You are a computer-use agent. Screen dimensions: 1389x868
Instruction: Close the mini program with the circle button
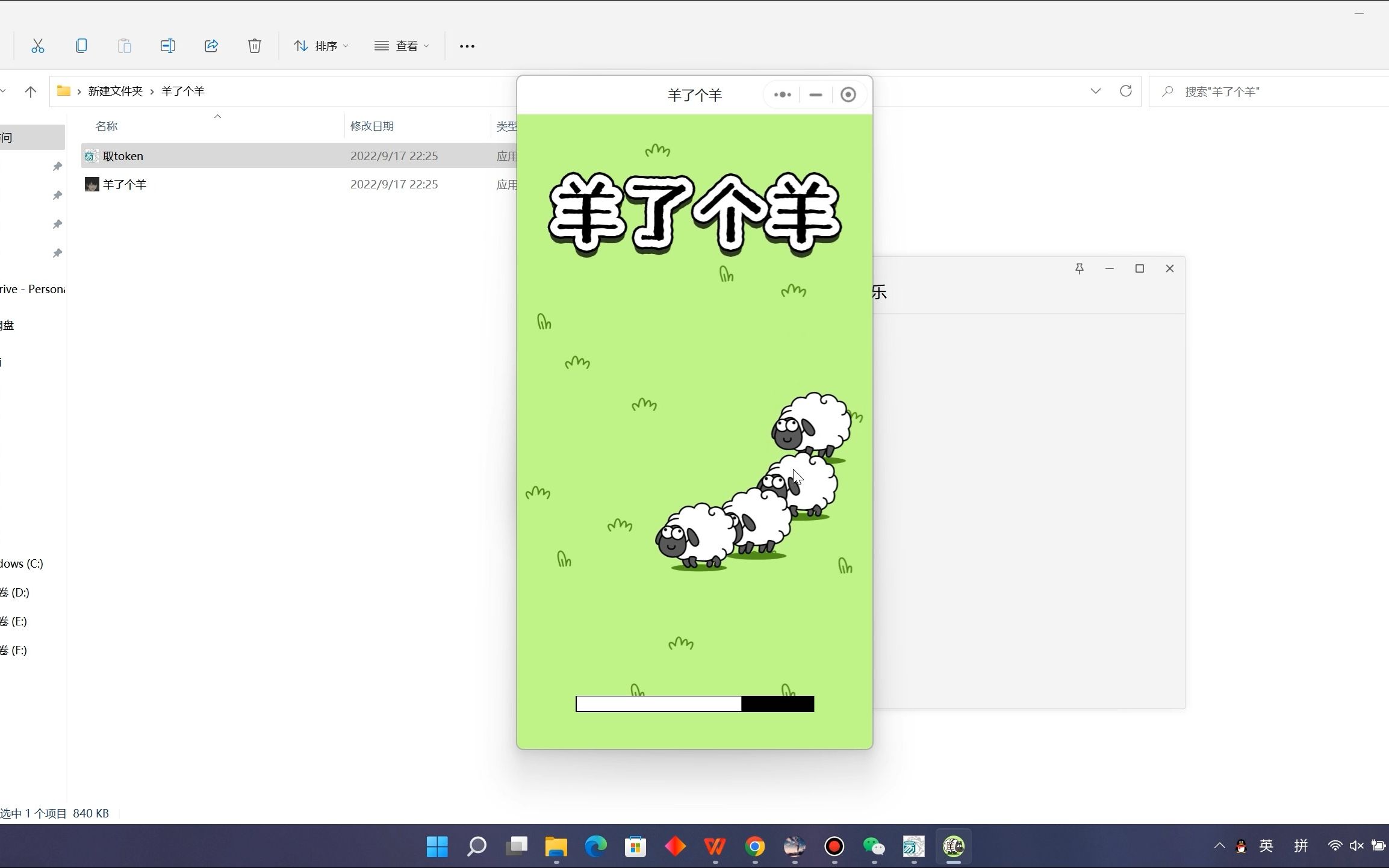[x=848, y=95]
